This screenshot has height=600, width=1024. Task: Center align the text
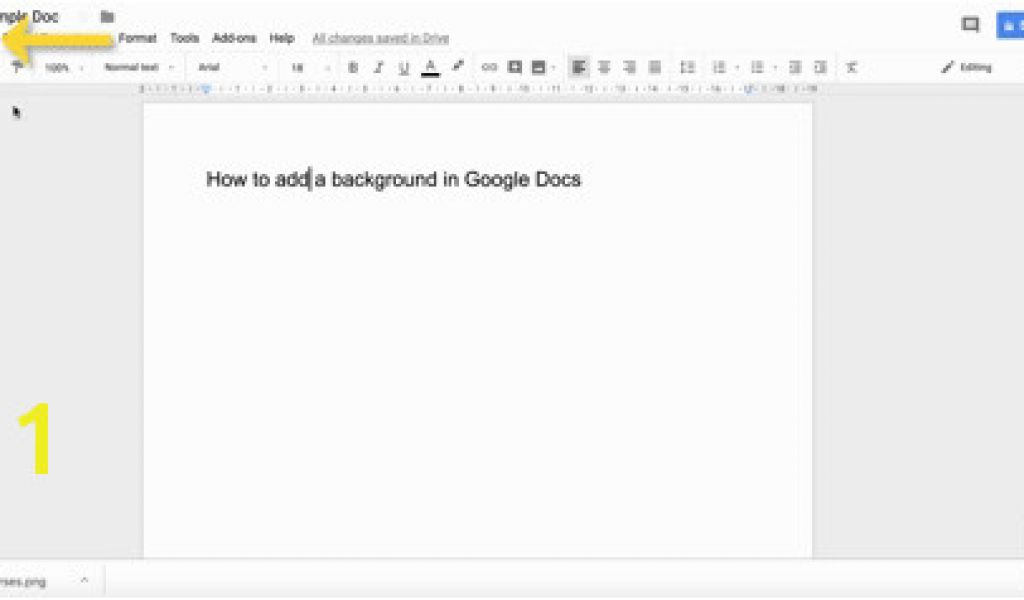[x=604, y=67]
